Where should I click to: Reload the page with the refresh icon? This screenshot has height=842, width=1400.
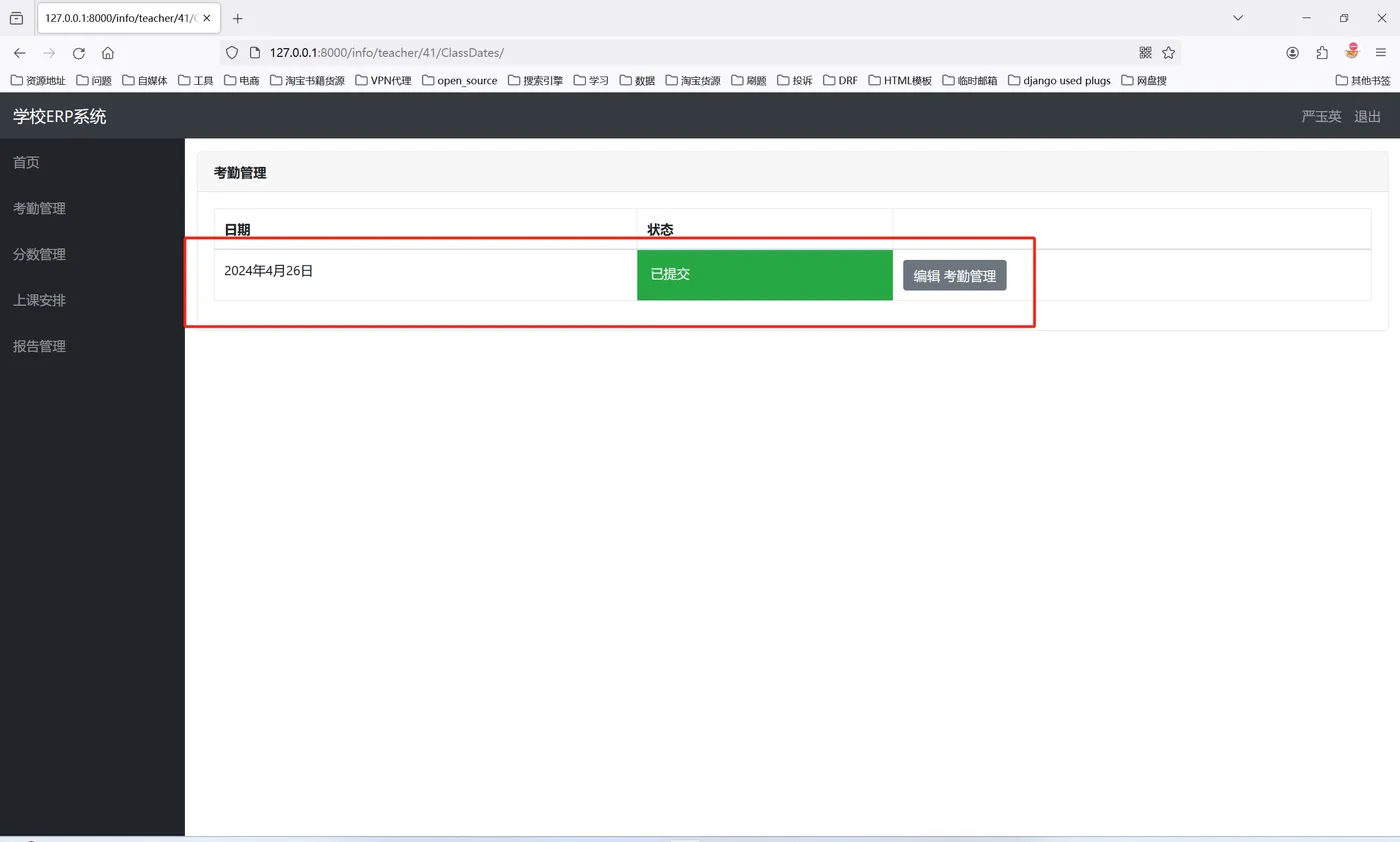click(x=78, y=53)
